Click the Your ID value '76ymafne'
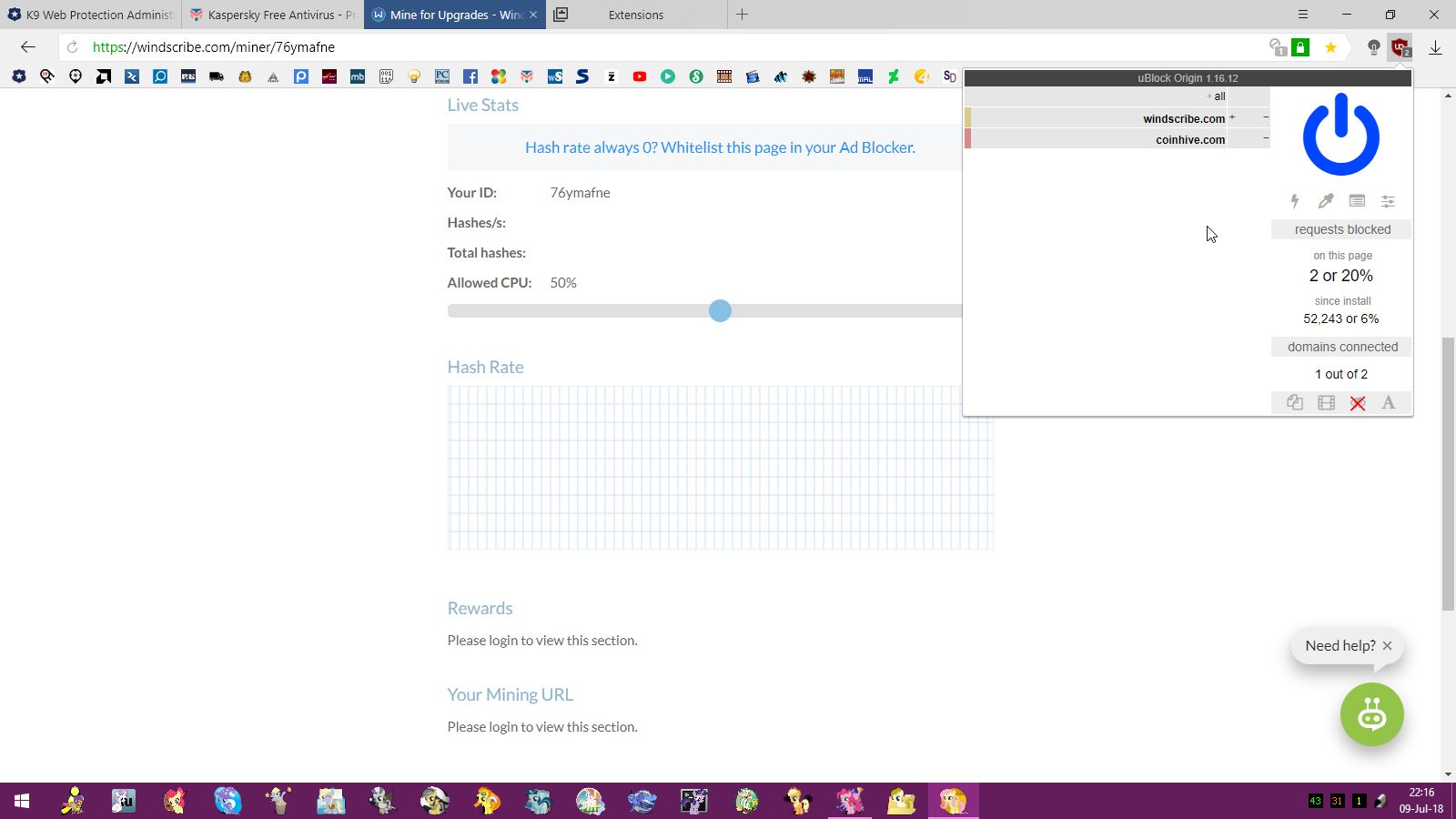The width and height of the screenshot is (1456, 819). coord(581,193)
